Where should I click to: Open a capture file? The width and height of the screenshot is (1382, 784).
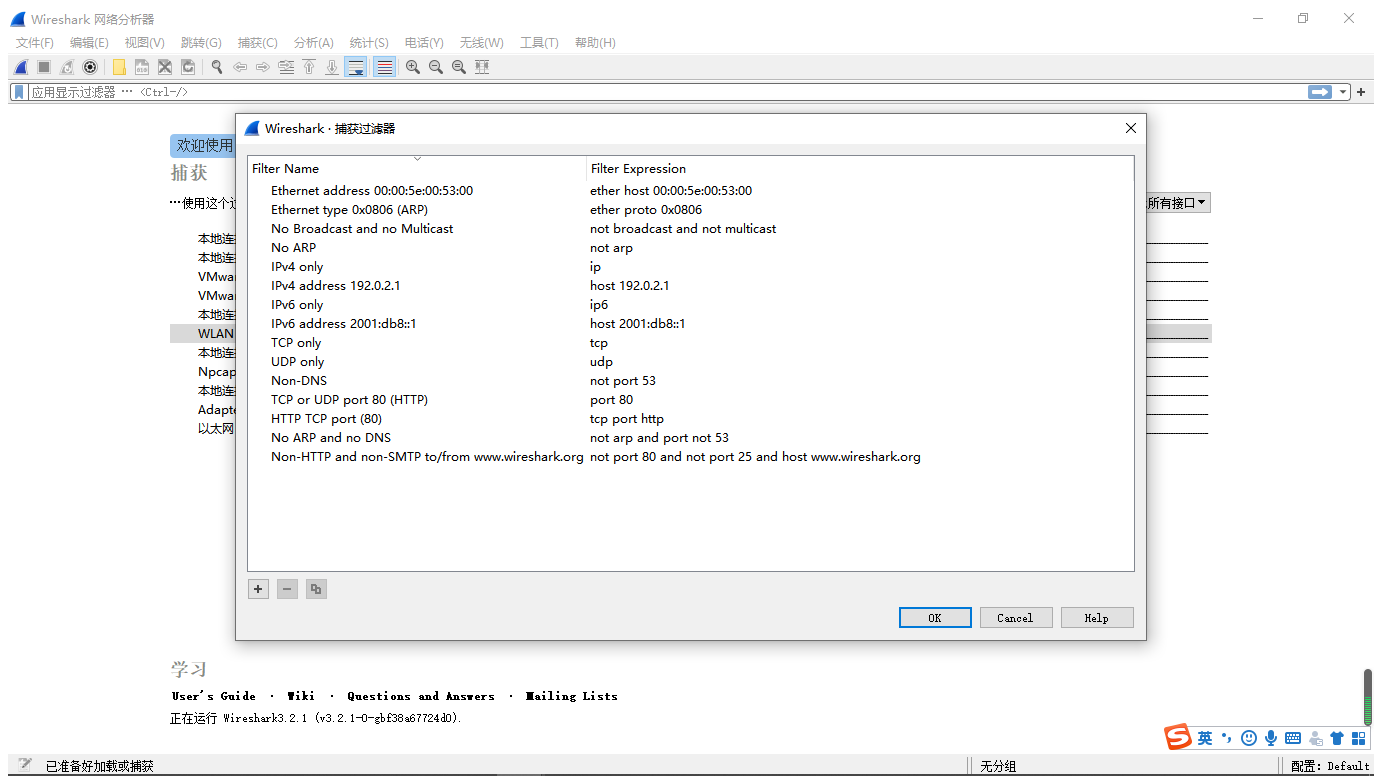click(119, 67)
